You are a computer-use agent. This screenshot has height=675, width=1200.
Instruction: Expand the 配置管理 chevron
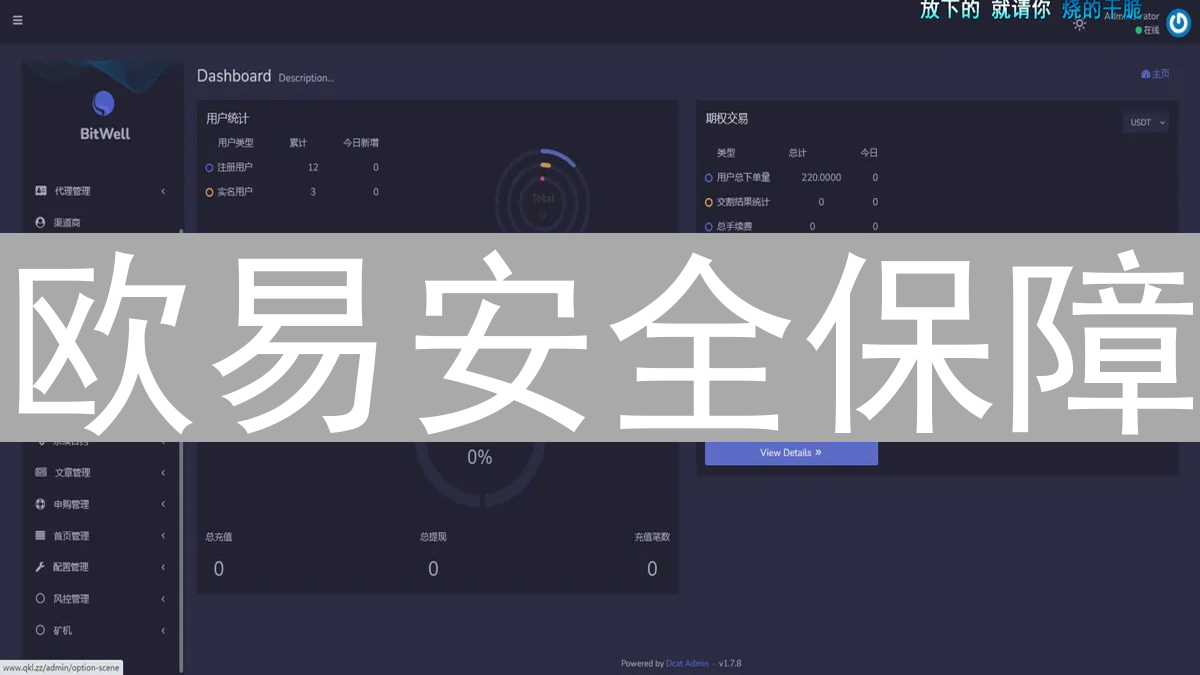pos(163,567)
